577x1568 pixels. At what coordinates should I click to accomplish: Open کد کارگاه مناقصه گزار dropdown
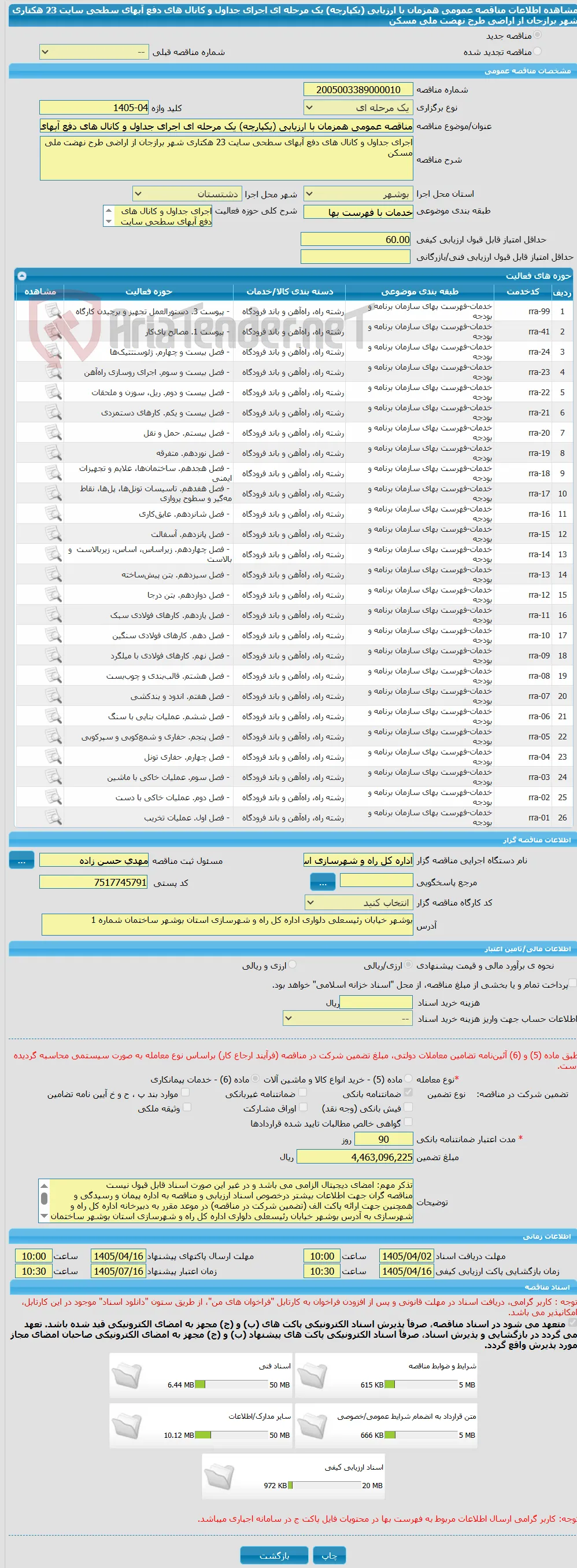click(358, 902)
